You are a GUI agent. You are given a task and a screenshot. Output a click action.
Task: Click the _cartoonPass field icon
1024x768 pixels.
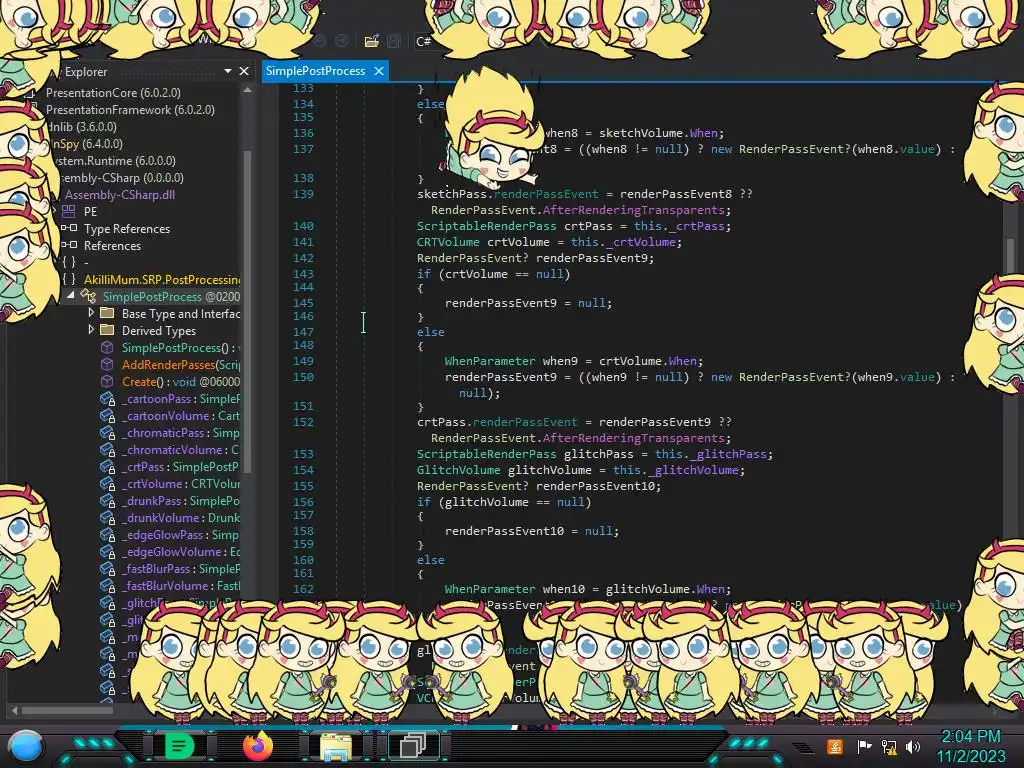click(107, 398)
